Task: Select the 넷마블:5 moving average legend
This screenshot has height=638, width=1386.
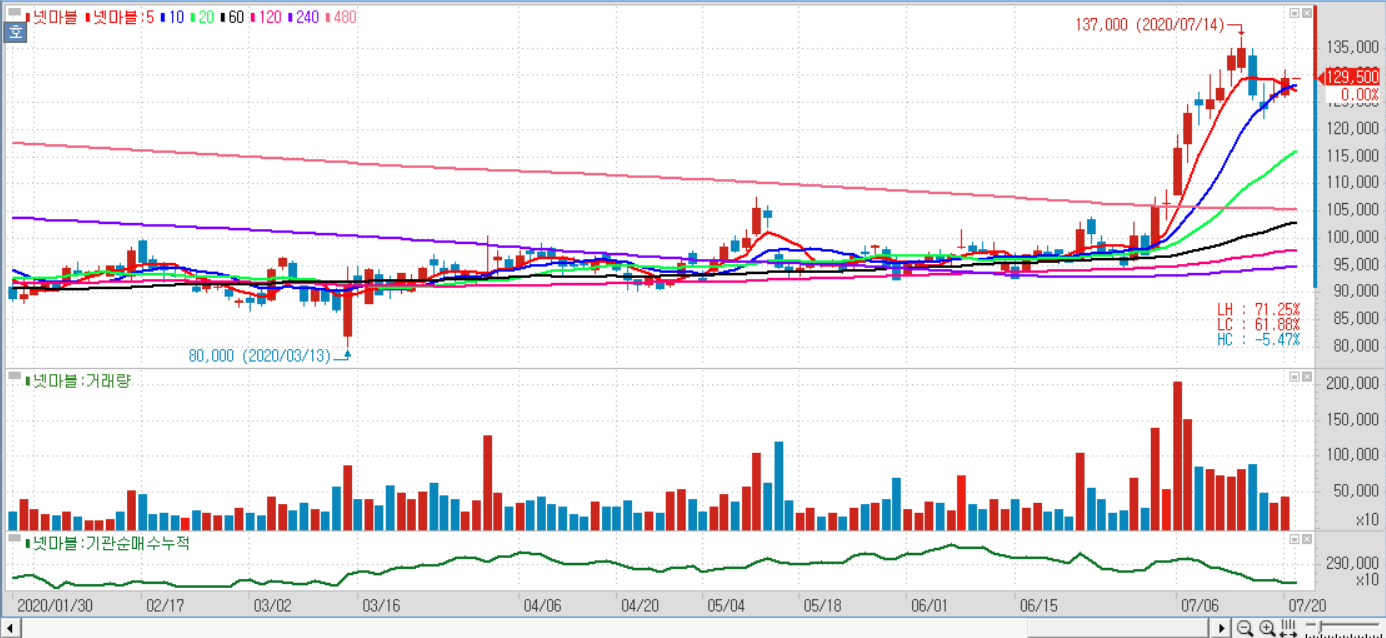Action: [x=119, y=17]
